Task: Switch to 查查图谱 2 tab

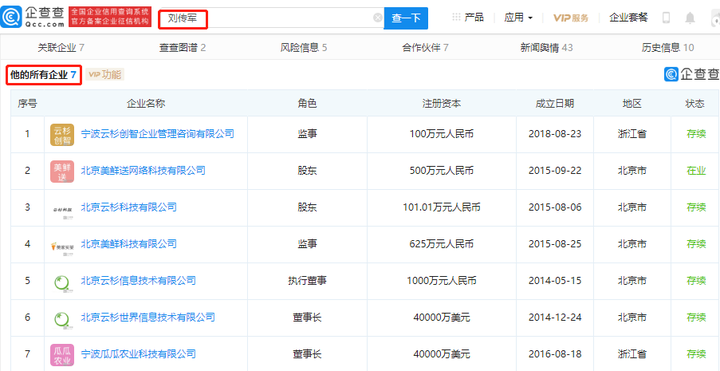Action: [x=182, y=47]
